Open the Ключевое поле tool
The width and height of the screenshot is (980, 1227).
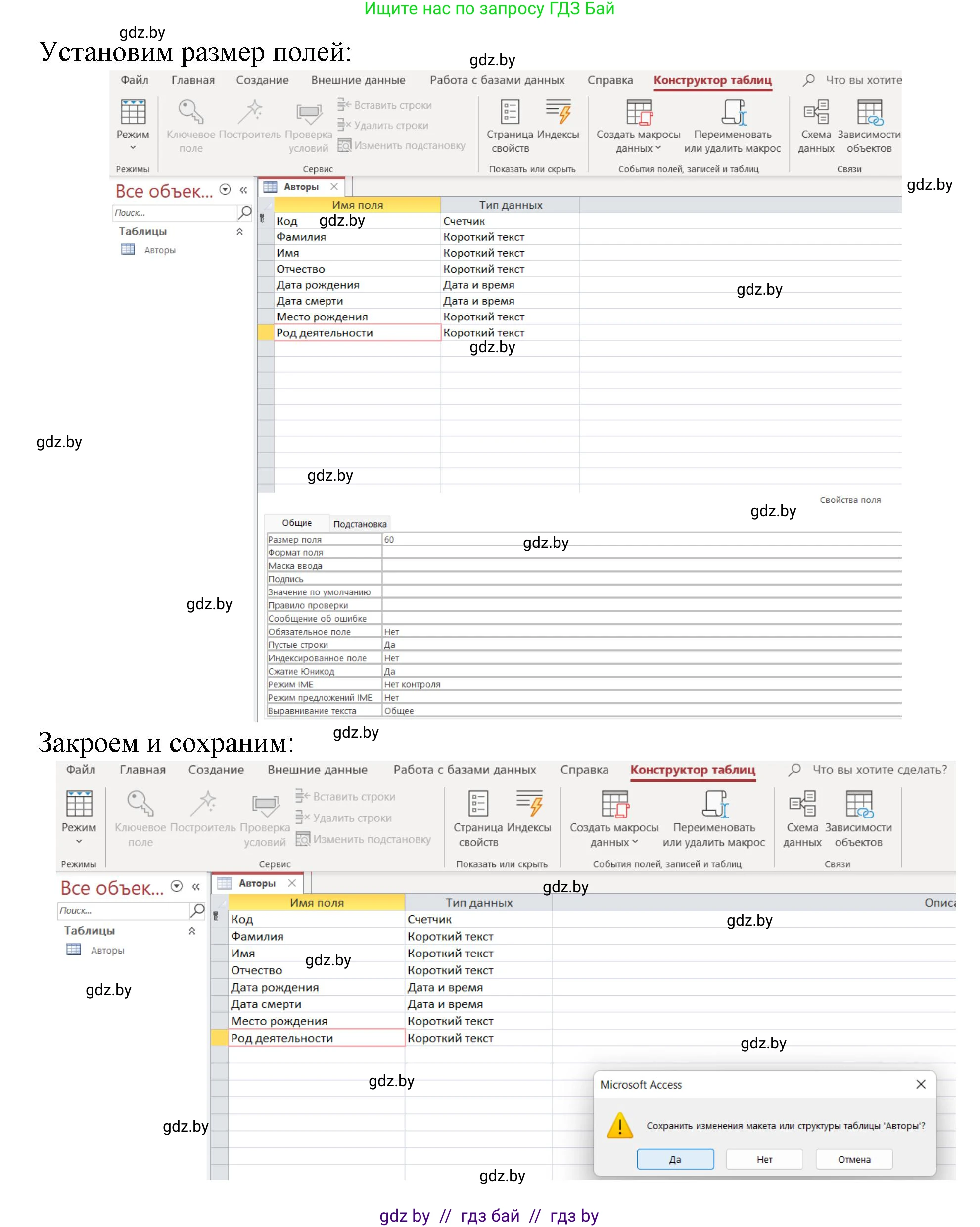coord(191,122)
